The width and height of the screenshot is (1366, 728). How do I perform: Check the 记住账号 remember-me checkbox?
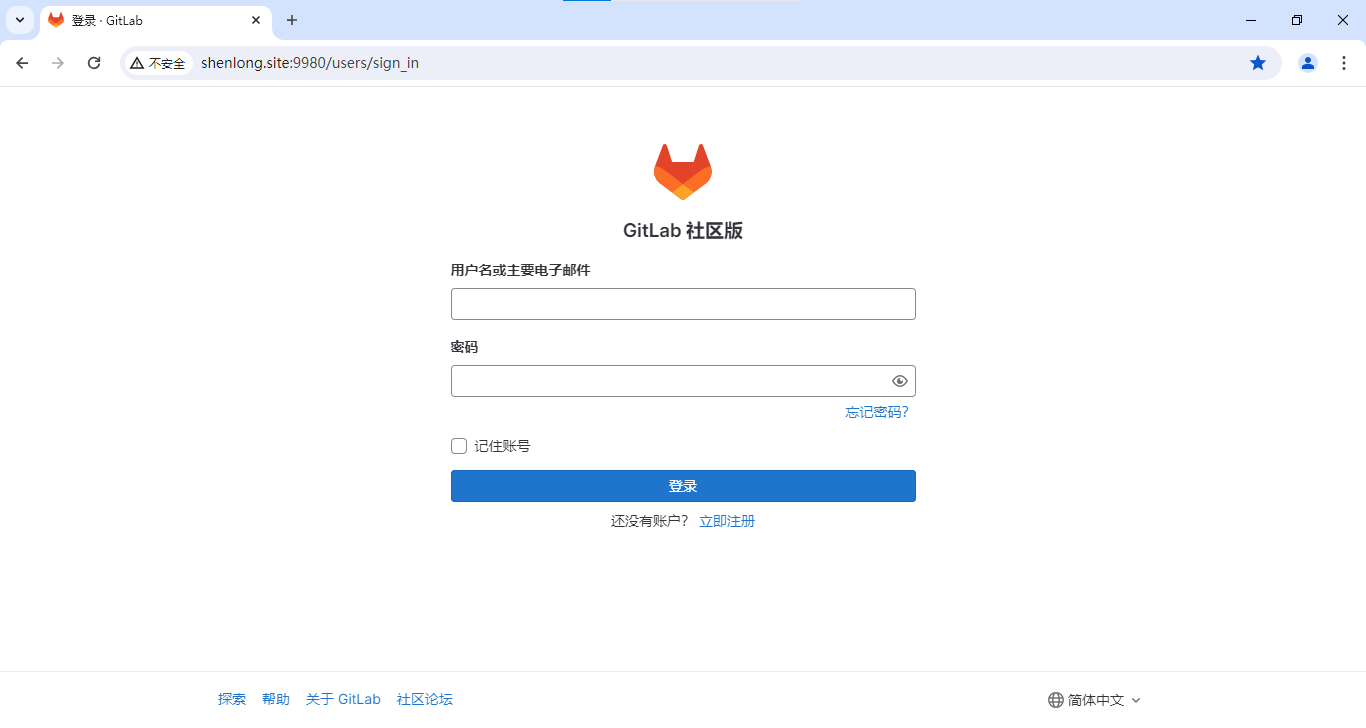[x=458, y=446]
